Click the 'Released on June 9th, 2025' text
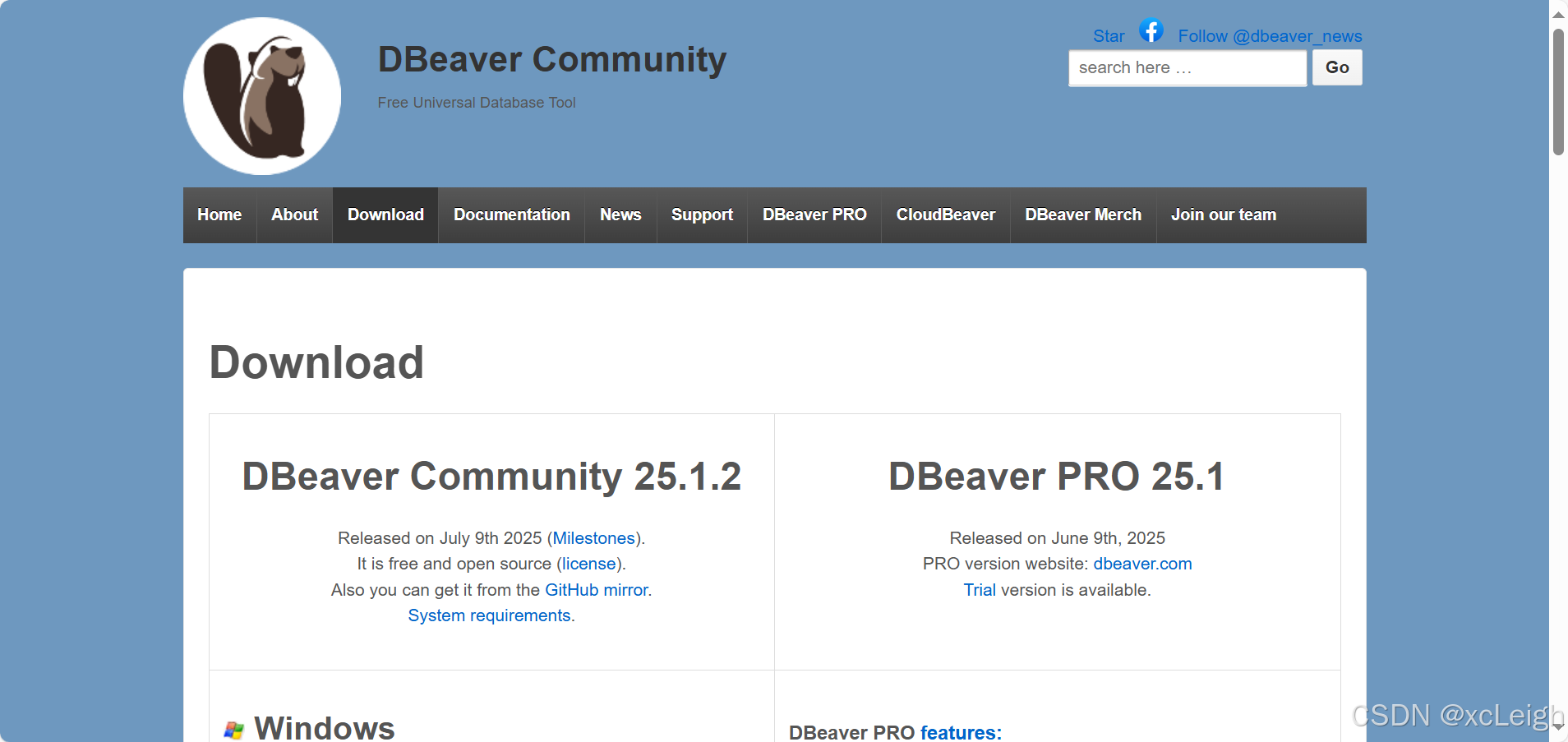1568x742 pixels. pos(1058,538)
